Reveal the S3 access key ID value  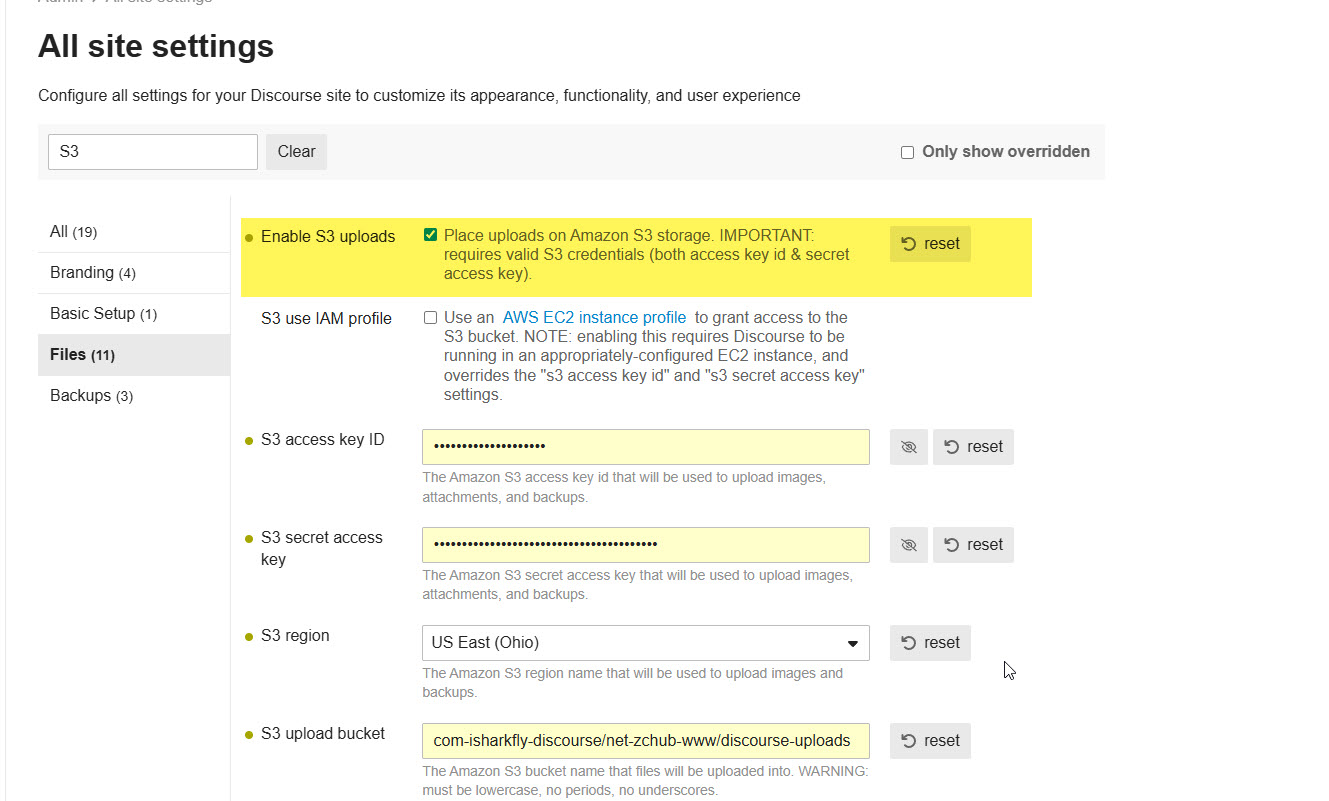pyautogui.click(x=908, y=447)
